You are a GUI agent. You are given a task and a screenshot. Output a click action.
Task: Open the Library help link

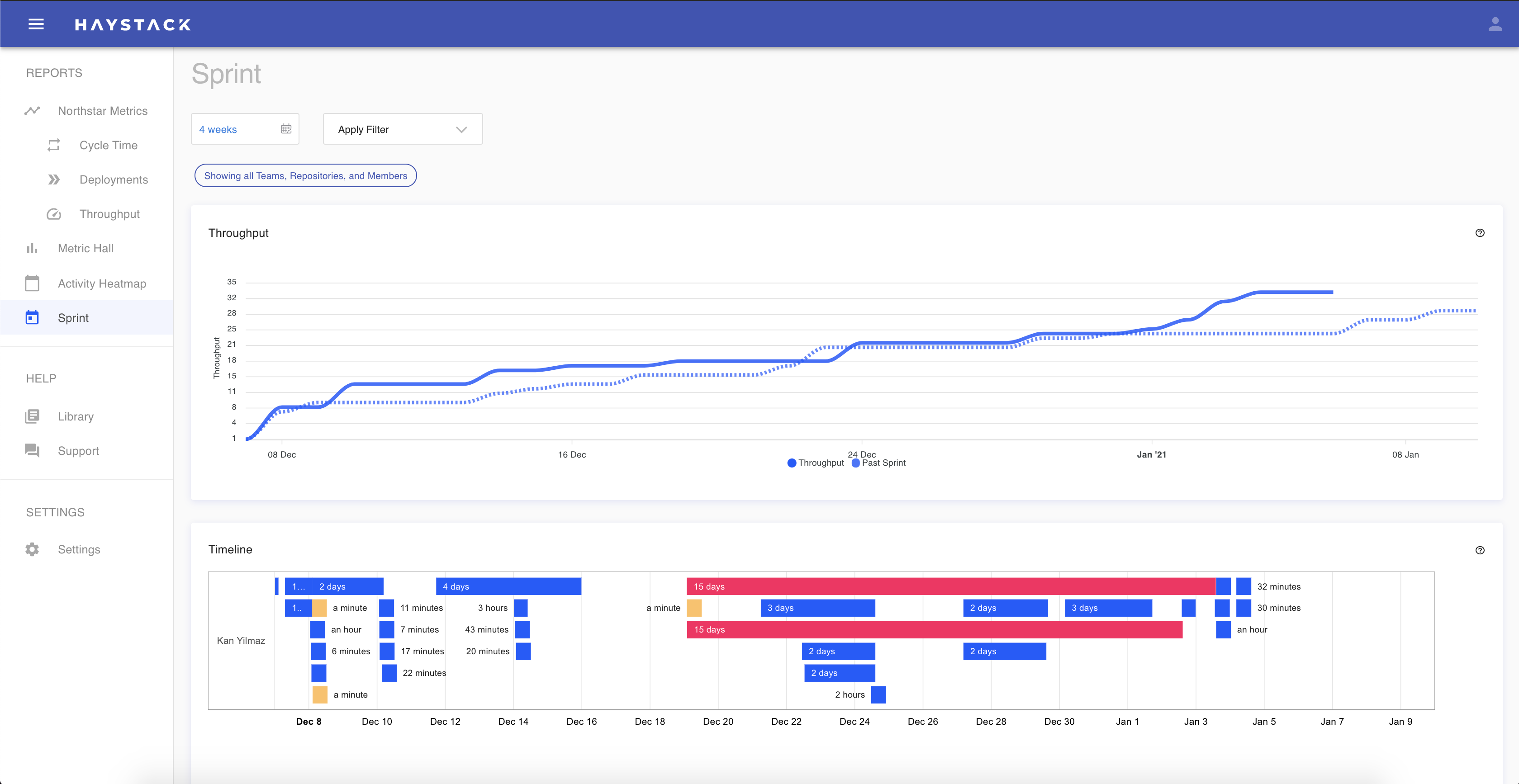click(76, 417)
